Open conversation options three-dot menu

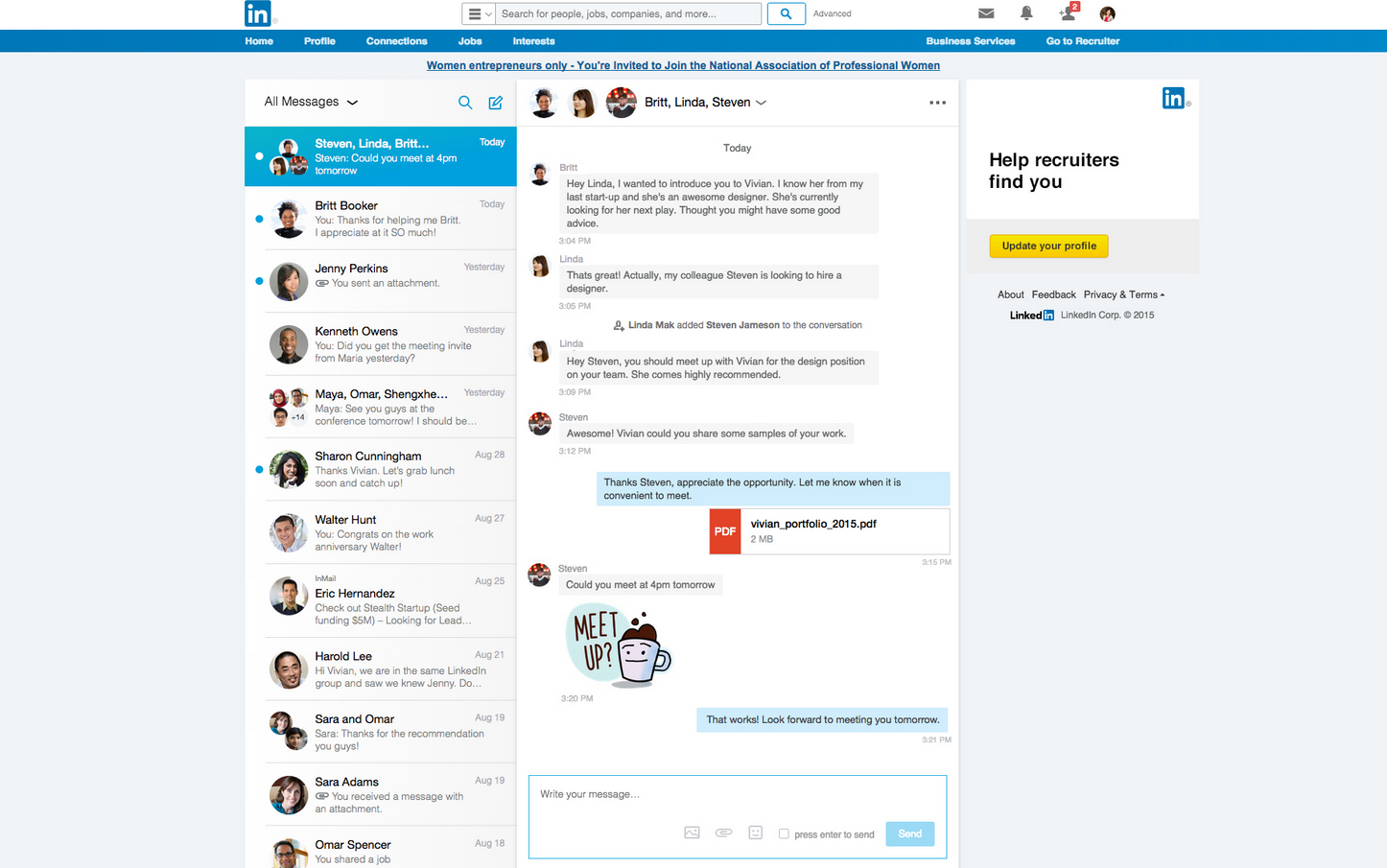click(938, 103)
